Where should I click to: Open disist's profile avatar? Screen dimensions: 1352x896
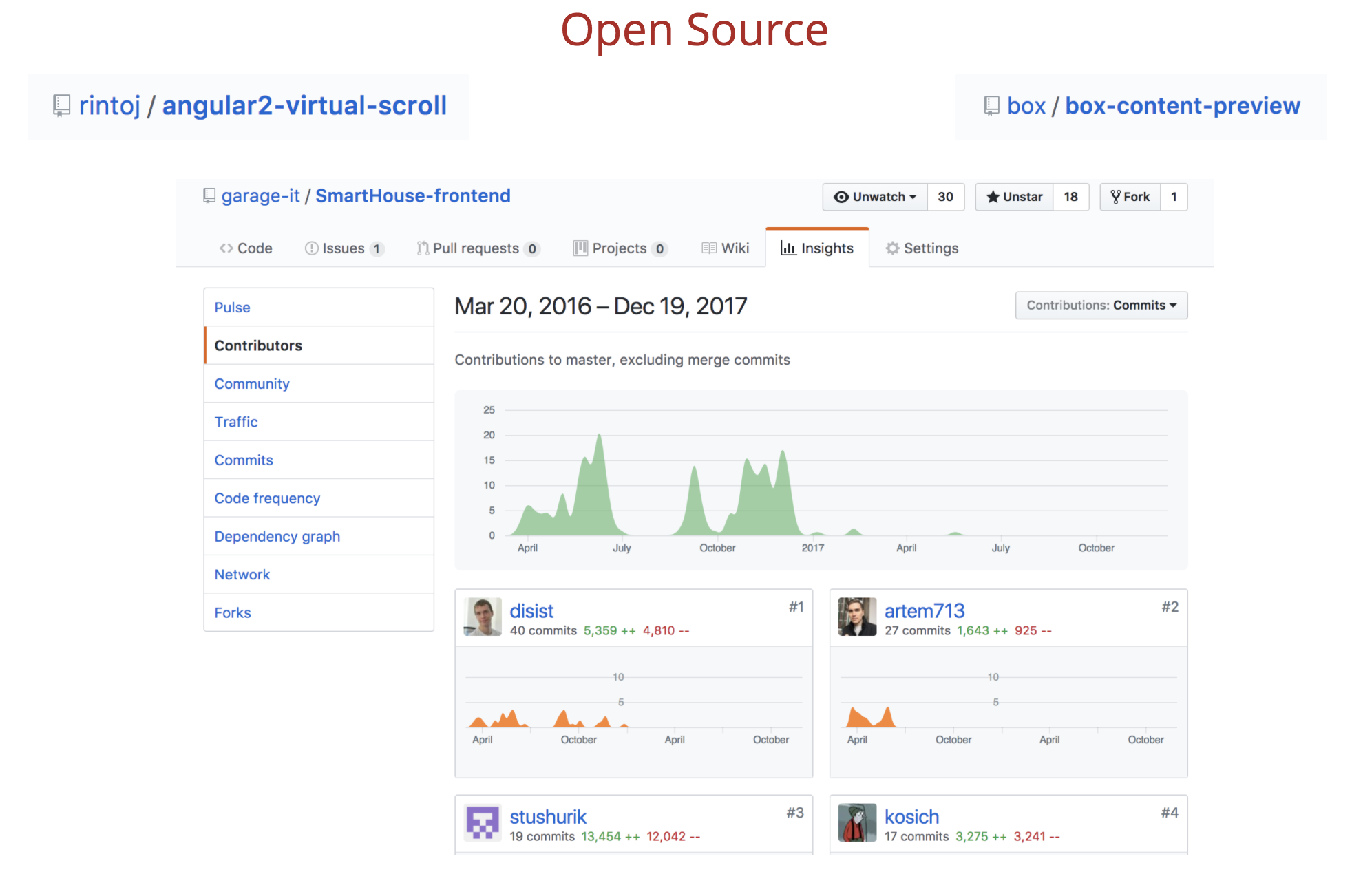pos(483,617)
